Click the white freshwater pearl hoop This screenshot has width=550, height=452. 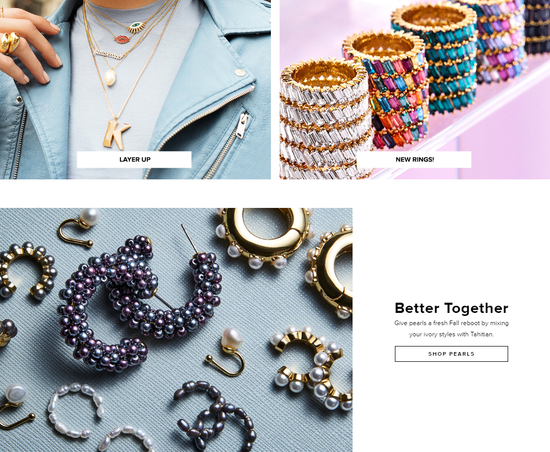tap(76, 410)
